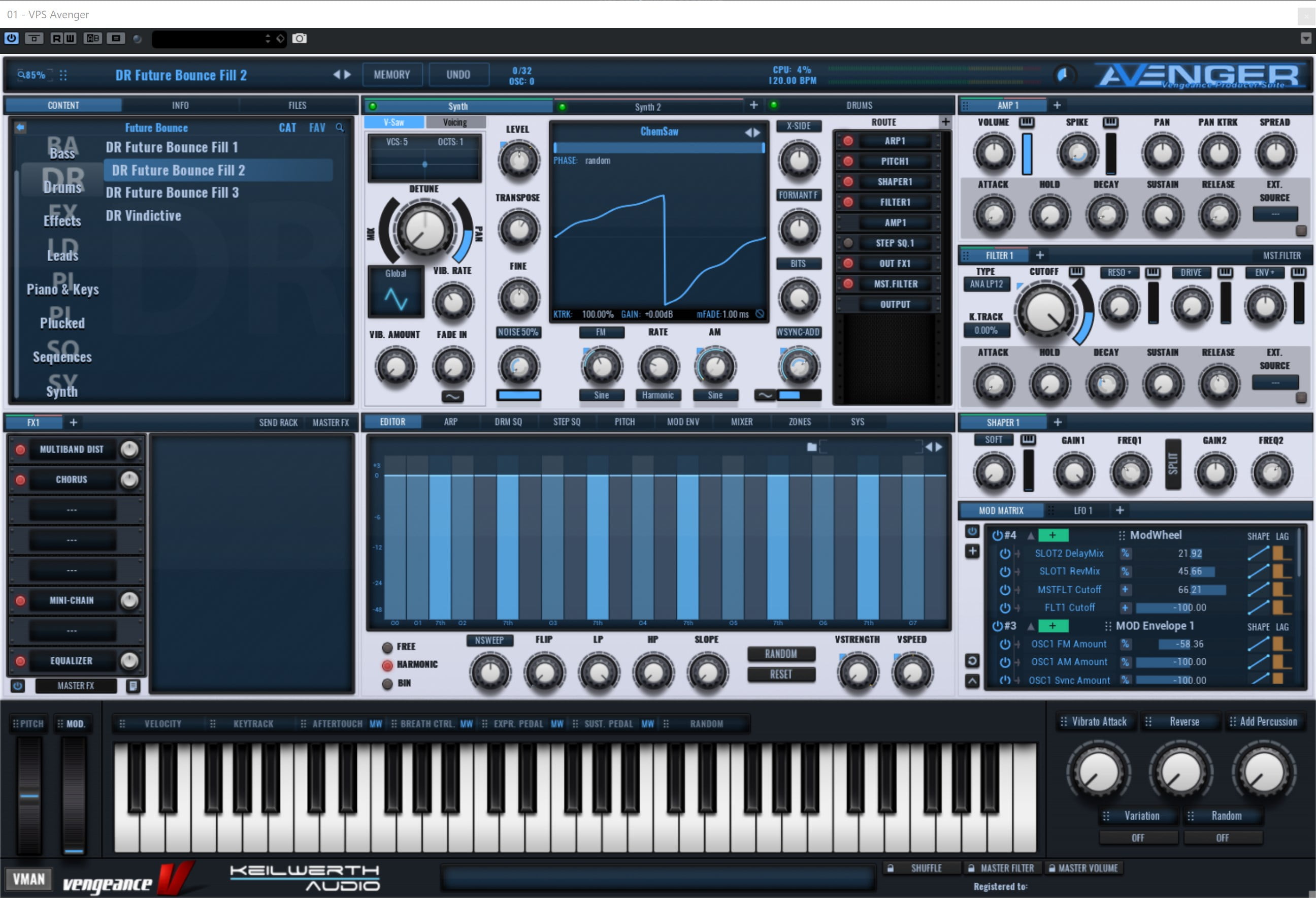Expand the ModWheel #4 triangle
Screen dimensions: 1316x898
pos(1031,535)
